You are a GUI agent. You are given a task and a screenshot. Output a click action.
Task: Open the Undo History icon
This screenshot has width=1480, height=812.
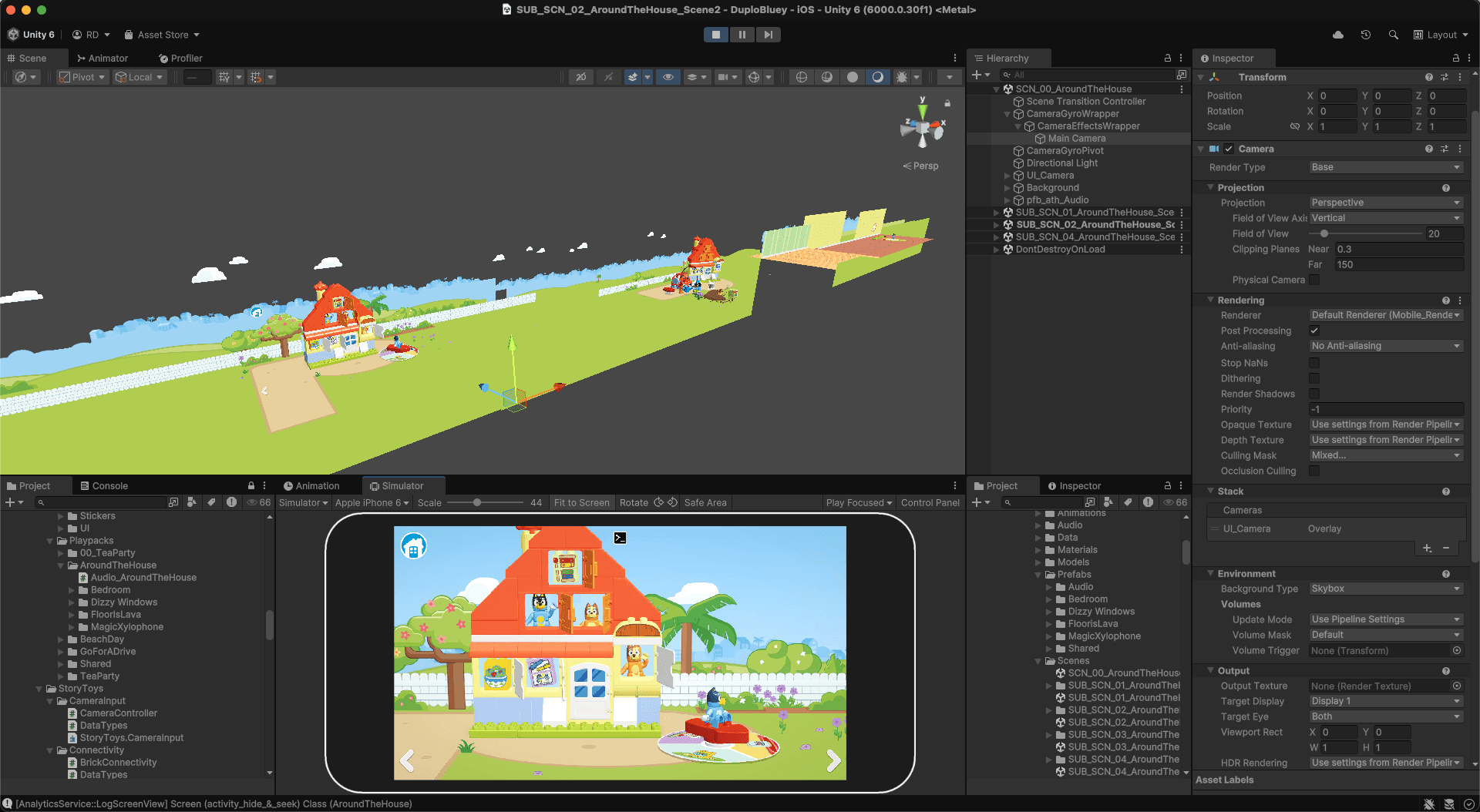coord(1365,35)
